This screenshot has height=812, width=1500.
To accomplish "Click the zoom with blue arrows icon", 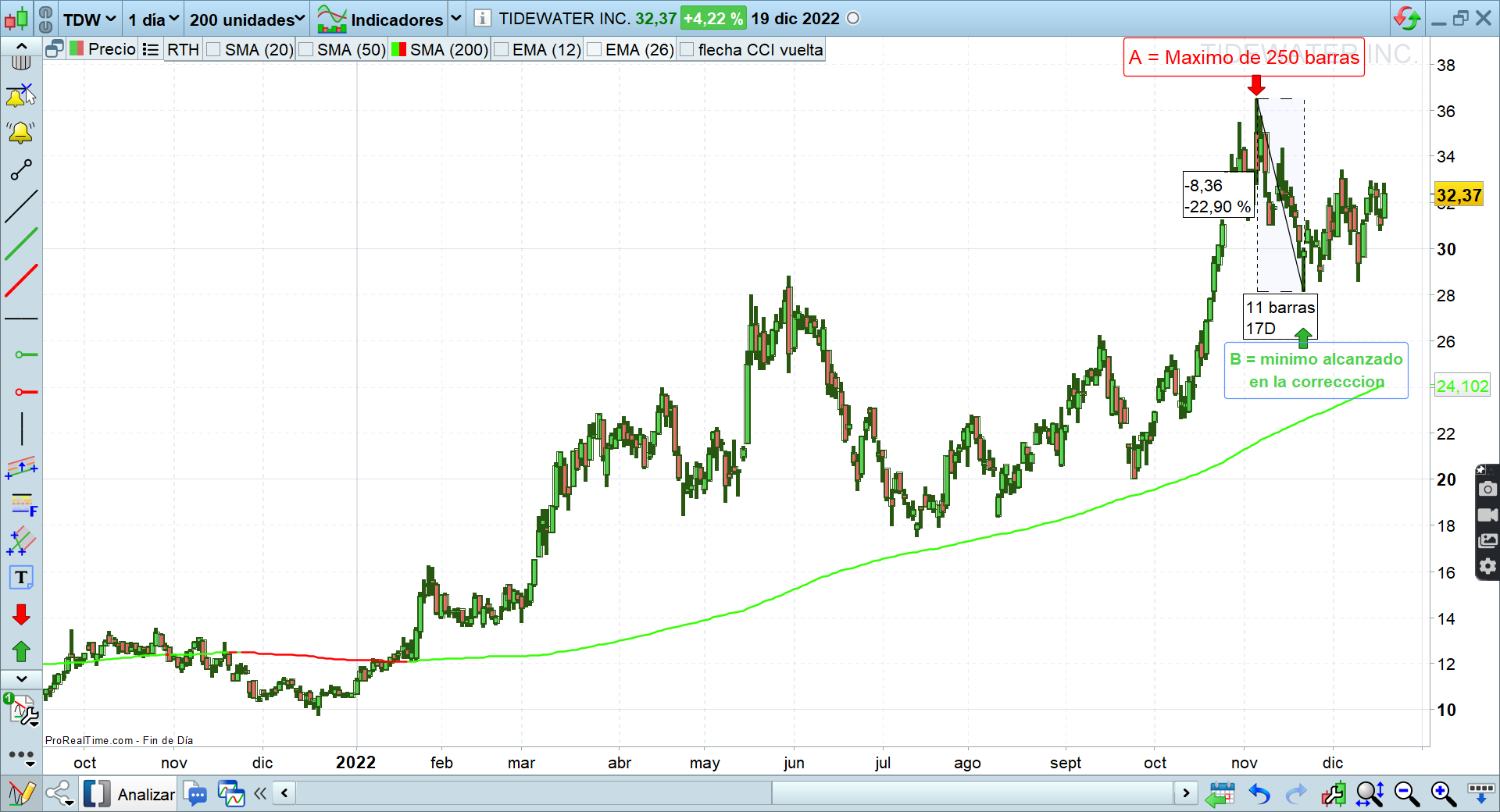I will (1370, 794).
